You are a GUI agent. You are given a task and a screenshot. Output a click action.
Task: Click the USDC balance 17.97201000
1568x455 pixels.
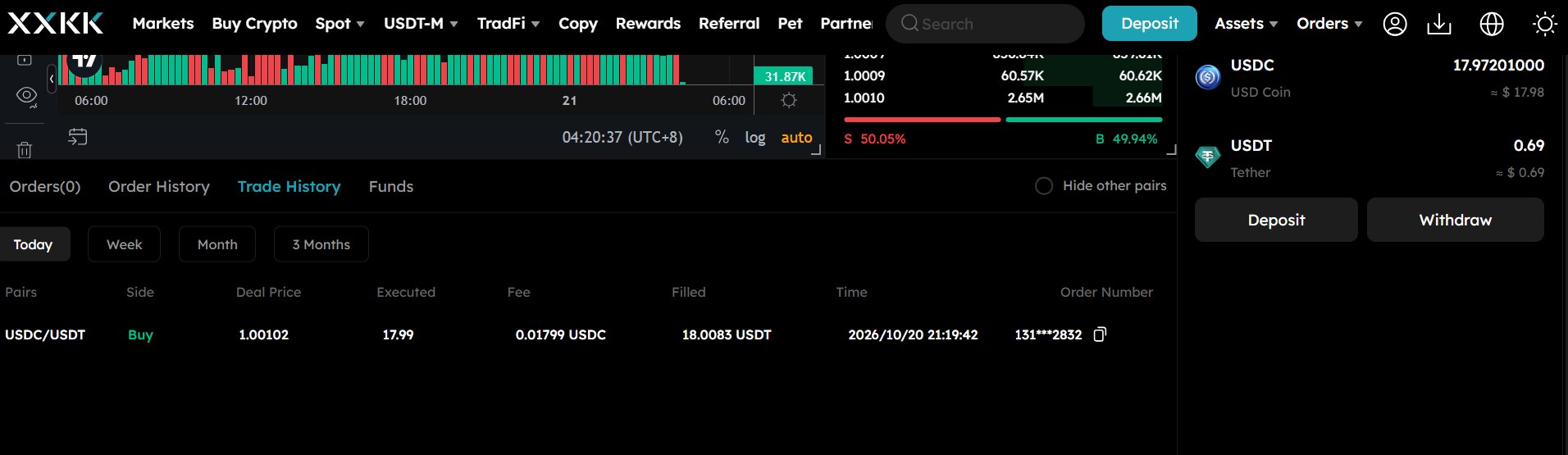[1498, 65]
